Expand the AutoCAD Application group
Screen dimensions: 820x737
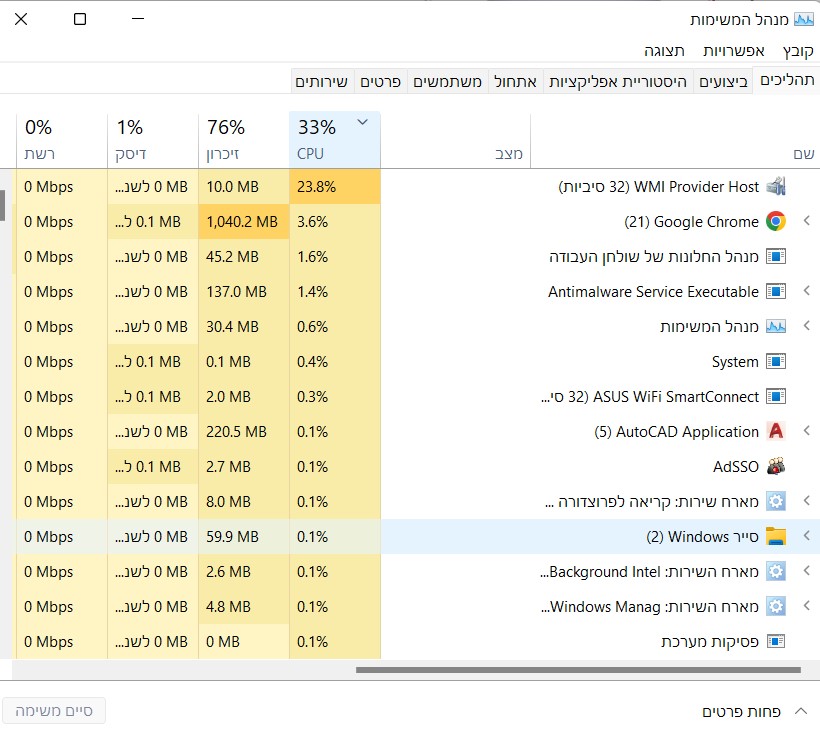(x=807, y=430)
